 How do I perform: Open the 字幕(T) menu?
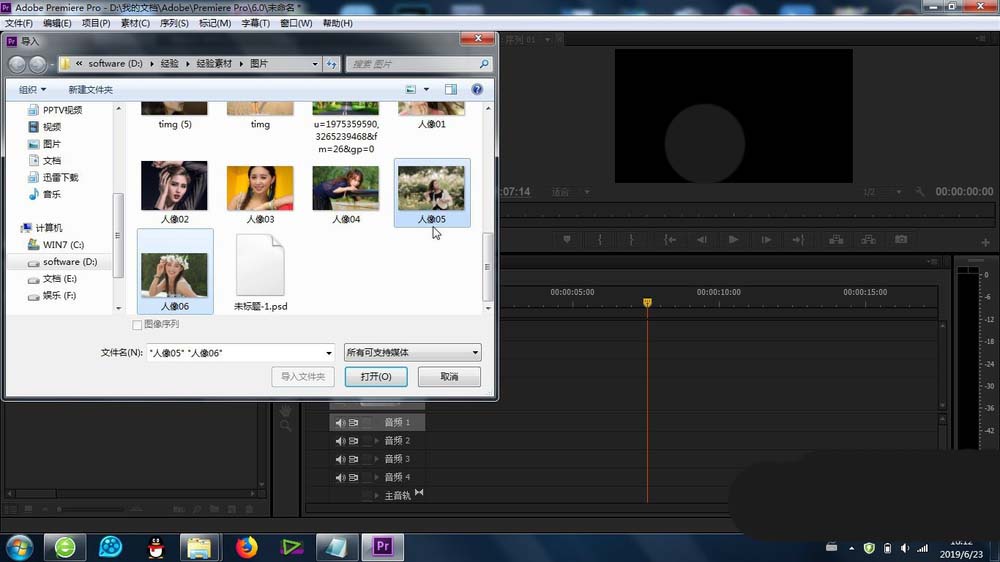pyautogui.click(x=255, y=23)
